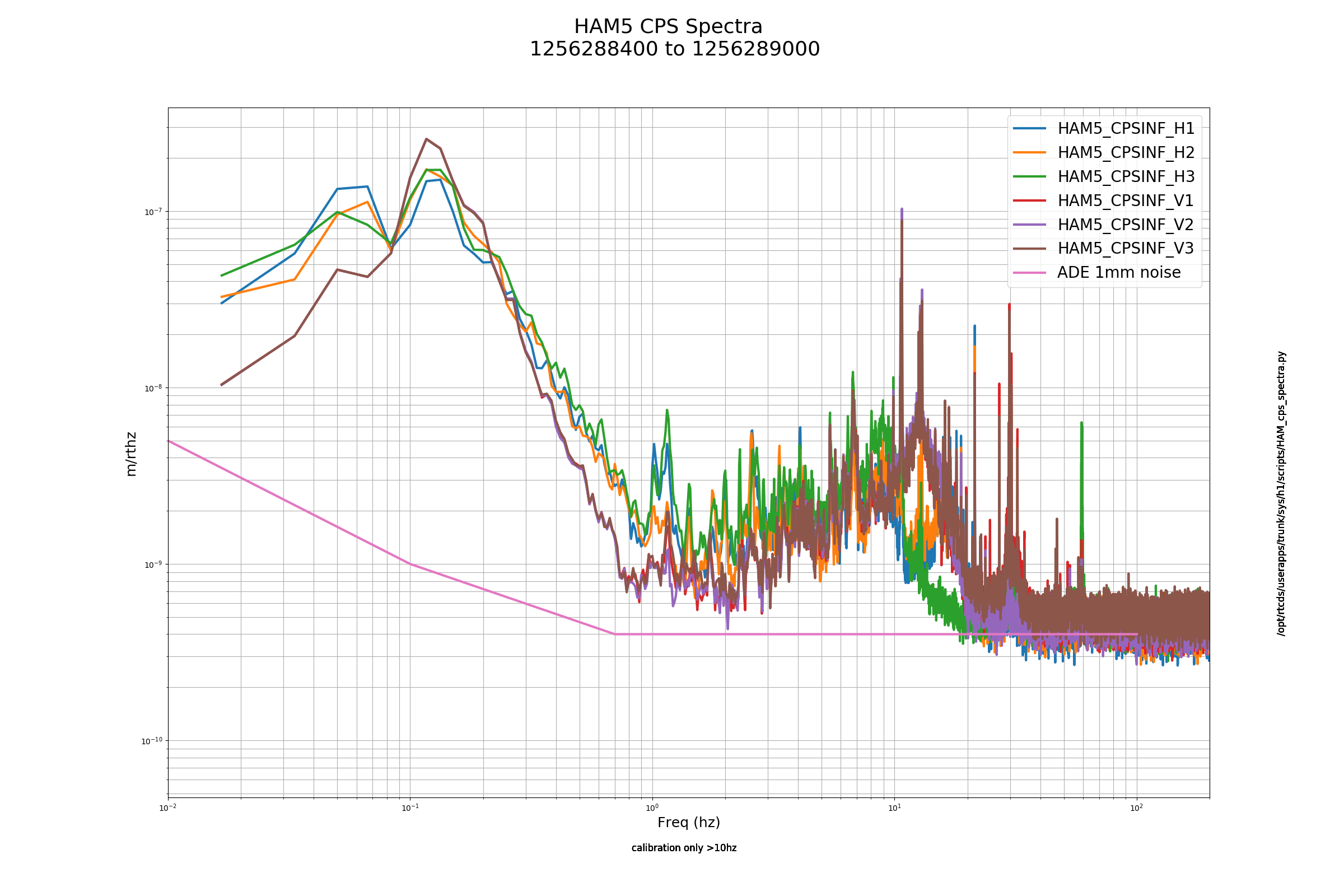Select the ADE 1mm noise legend label
The height and width of the screenshot is (896, 1344).
click(1119, 273)
